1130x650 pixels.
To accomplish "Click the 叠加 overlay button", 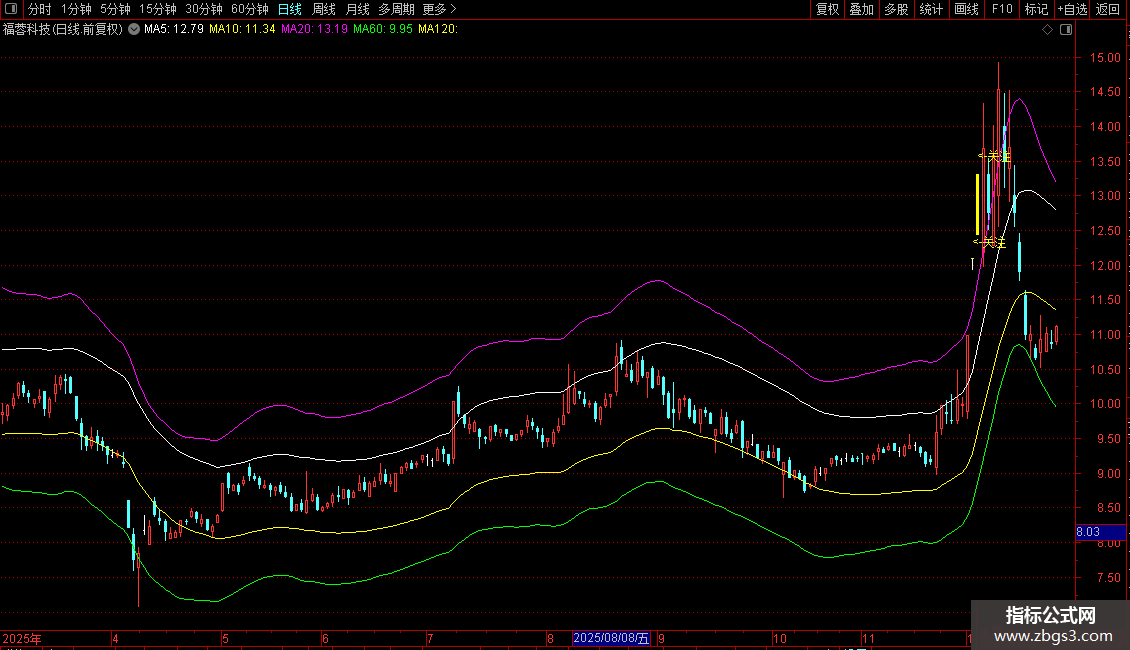I will pyautogui.click(x=861, y=9).
